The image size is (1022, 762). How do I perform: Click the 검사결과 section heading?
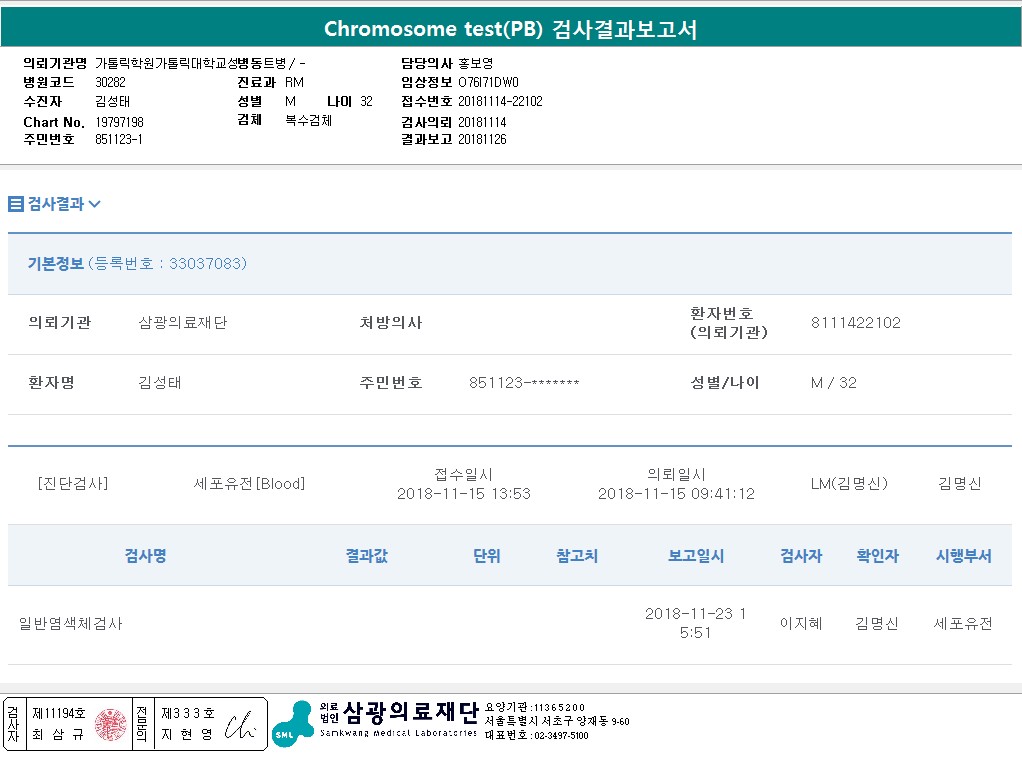tap(56, 204)
